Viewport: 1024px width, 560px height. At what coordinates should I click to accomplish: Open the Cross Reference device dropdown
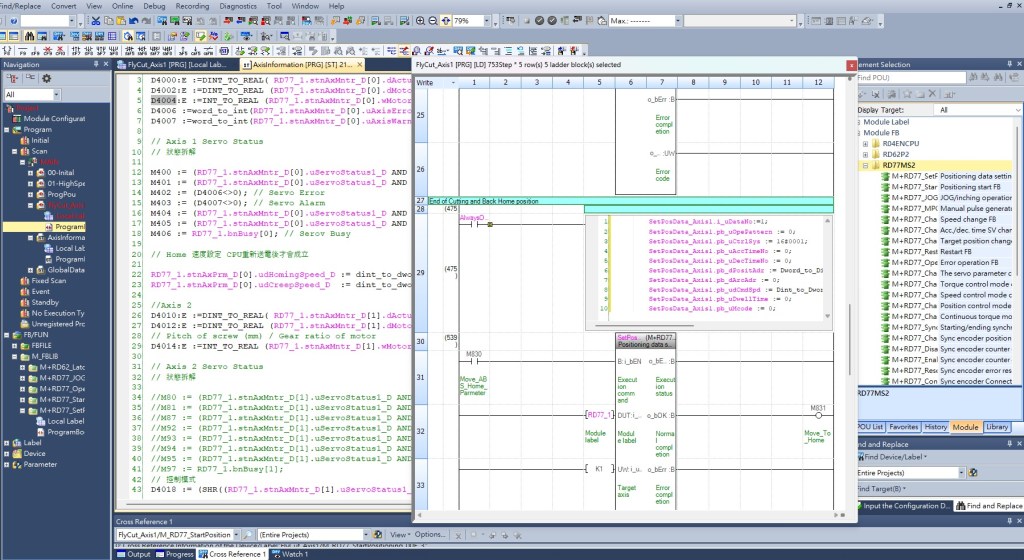[x=236, y=535]
